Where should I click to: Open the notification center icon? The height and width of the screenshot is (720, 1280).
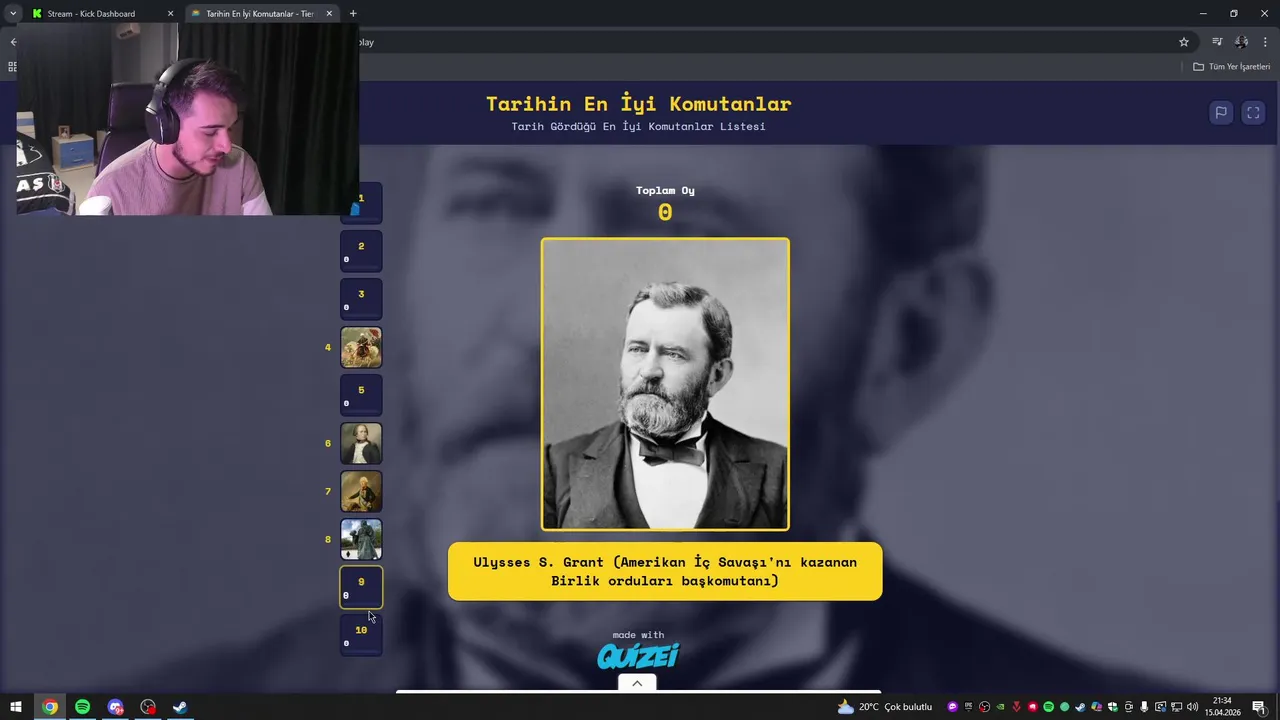[x=1259, y=707]
